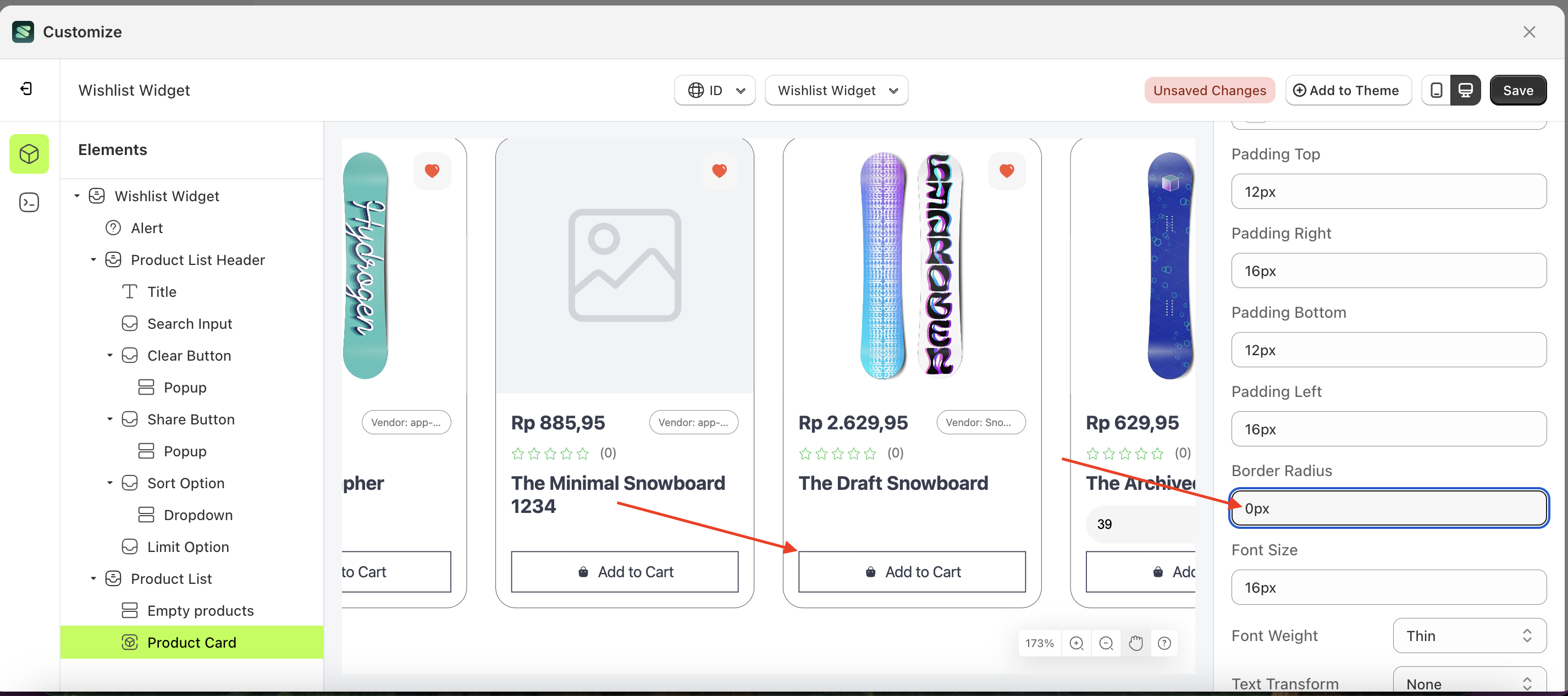Screen dimensions: 1568x696
Task: Toggle the wishlist heart on the Hydrogen snowboard
Action: [432, 170]
